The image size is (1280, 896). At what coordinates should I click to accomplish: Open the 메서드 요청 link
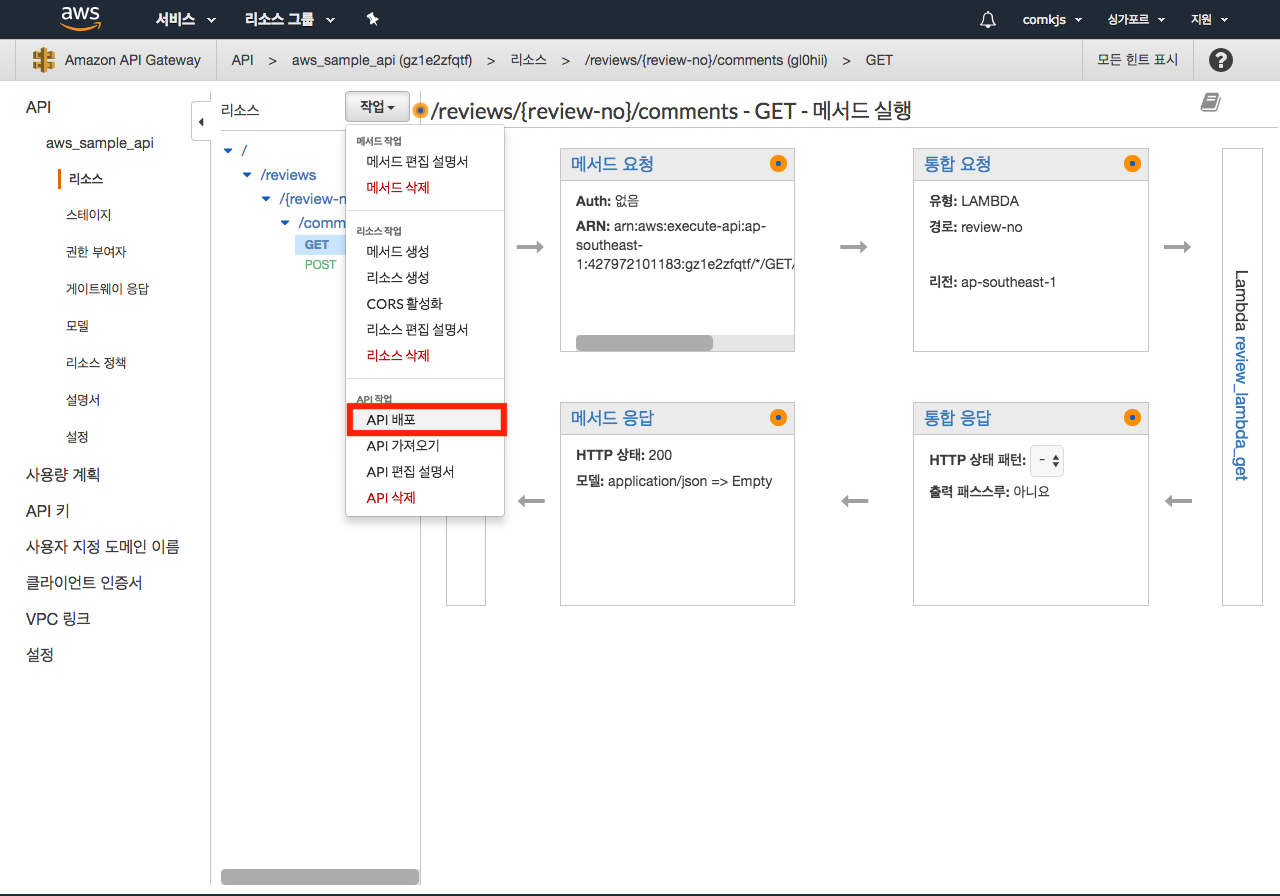(612, 164)
